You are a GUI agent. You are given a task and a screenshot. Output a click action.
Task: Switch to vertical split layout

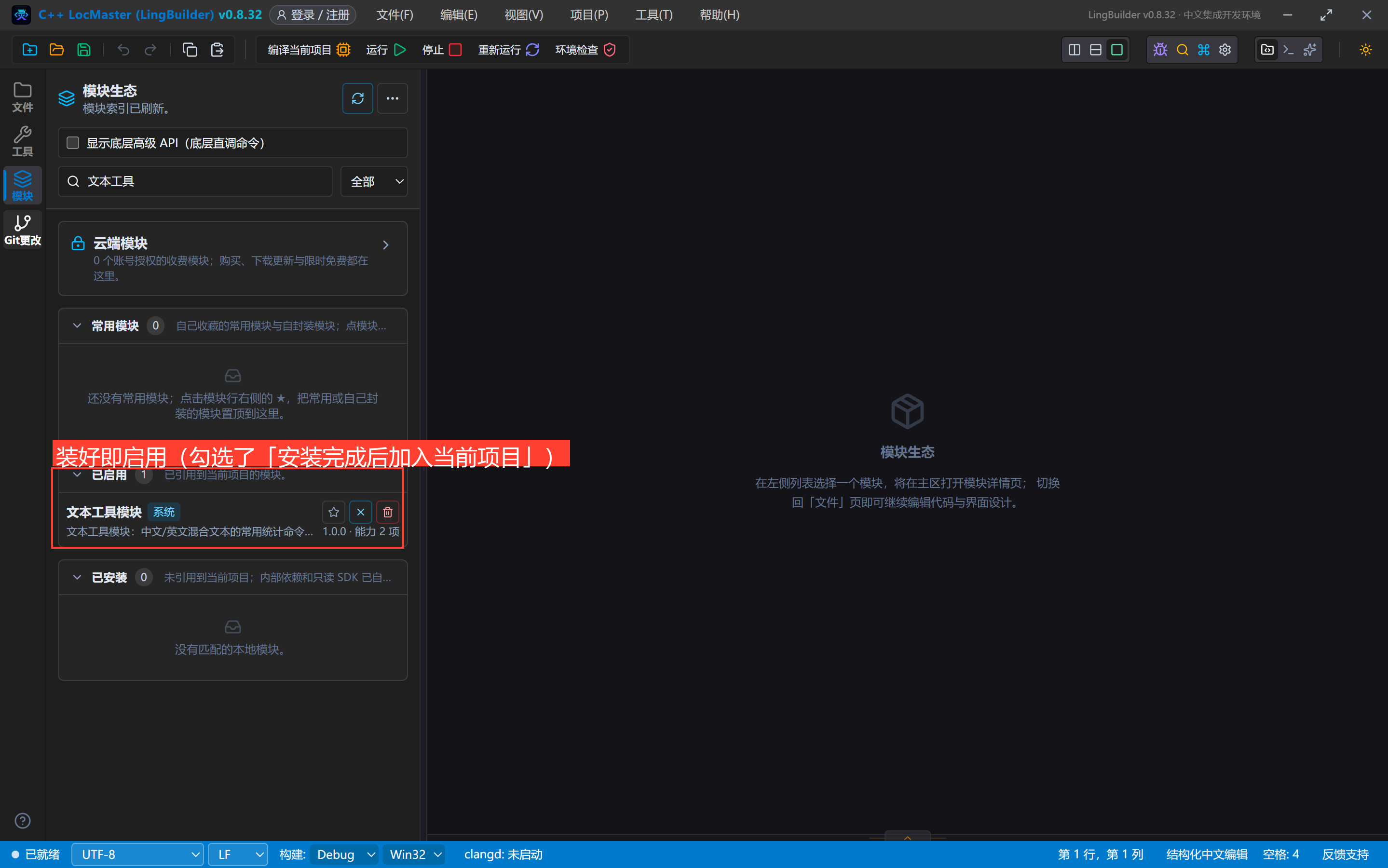[x=1075, y=50]
